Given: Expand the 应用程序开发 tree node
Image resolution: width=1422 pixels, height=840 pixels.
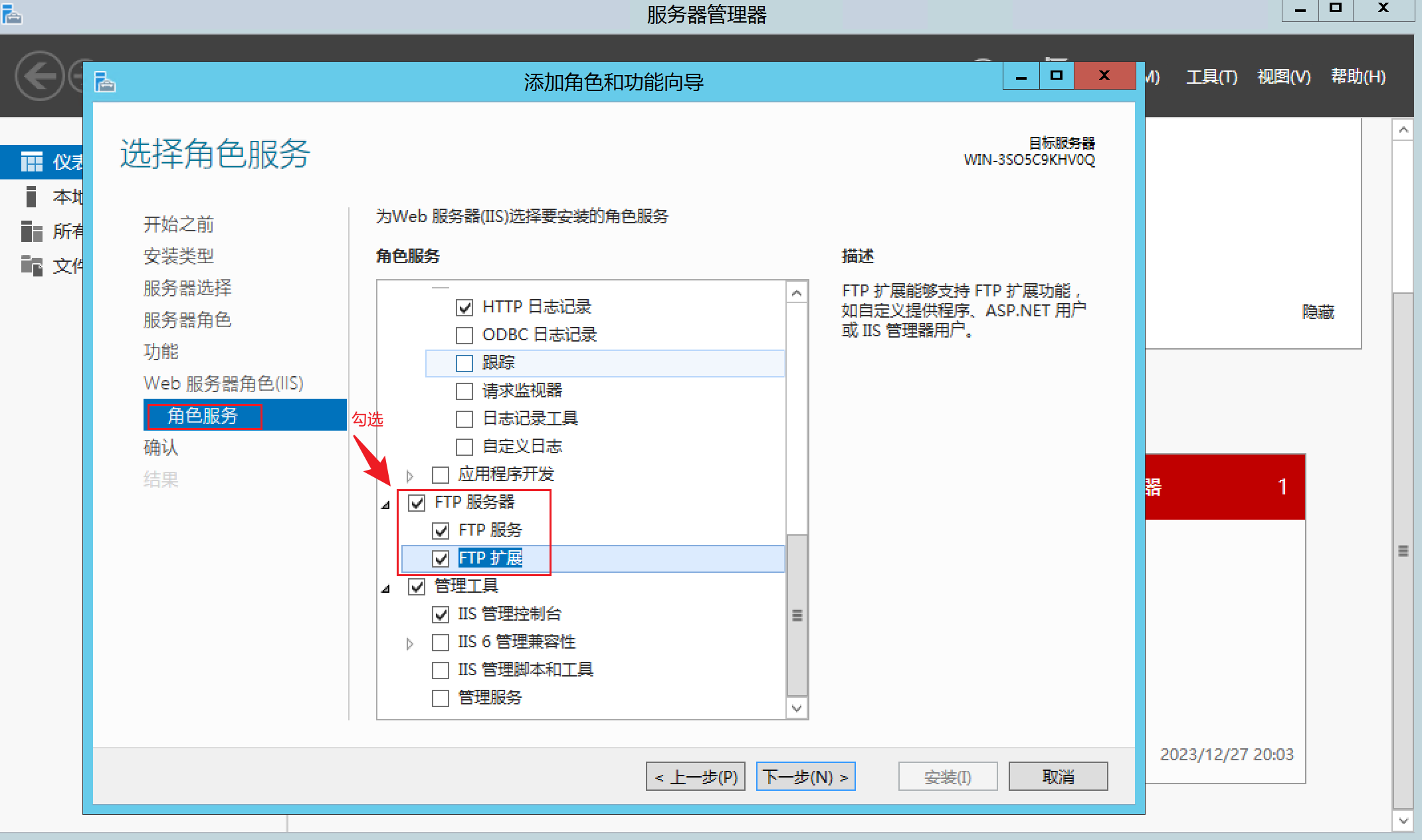Looking at the screenshot, I should [409, 476].
